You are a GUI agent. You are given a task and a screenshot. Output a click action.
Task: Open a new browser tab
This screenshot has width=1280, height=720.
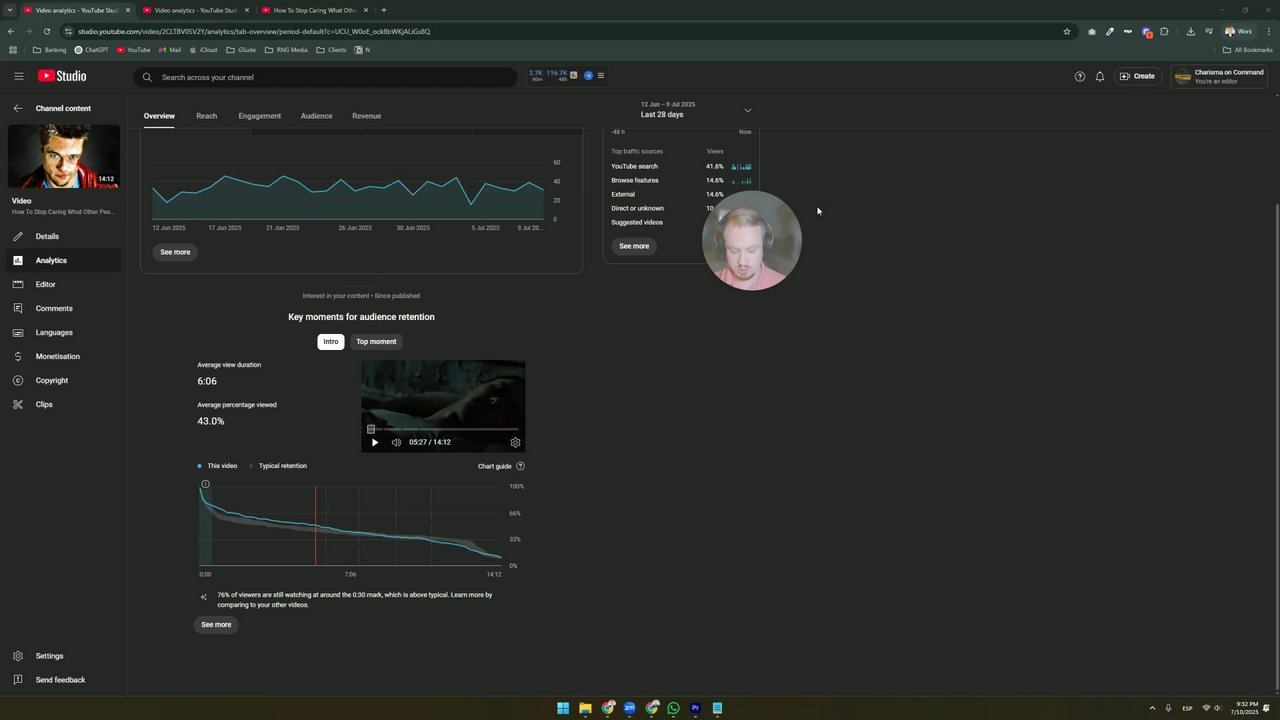(384, 10)
